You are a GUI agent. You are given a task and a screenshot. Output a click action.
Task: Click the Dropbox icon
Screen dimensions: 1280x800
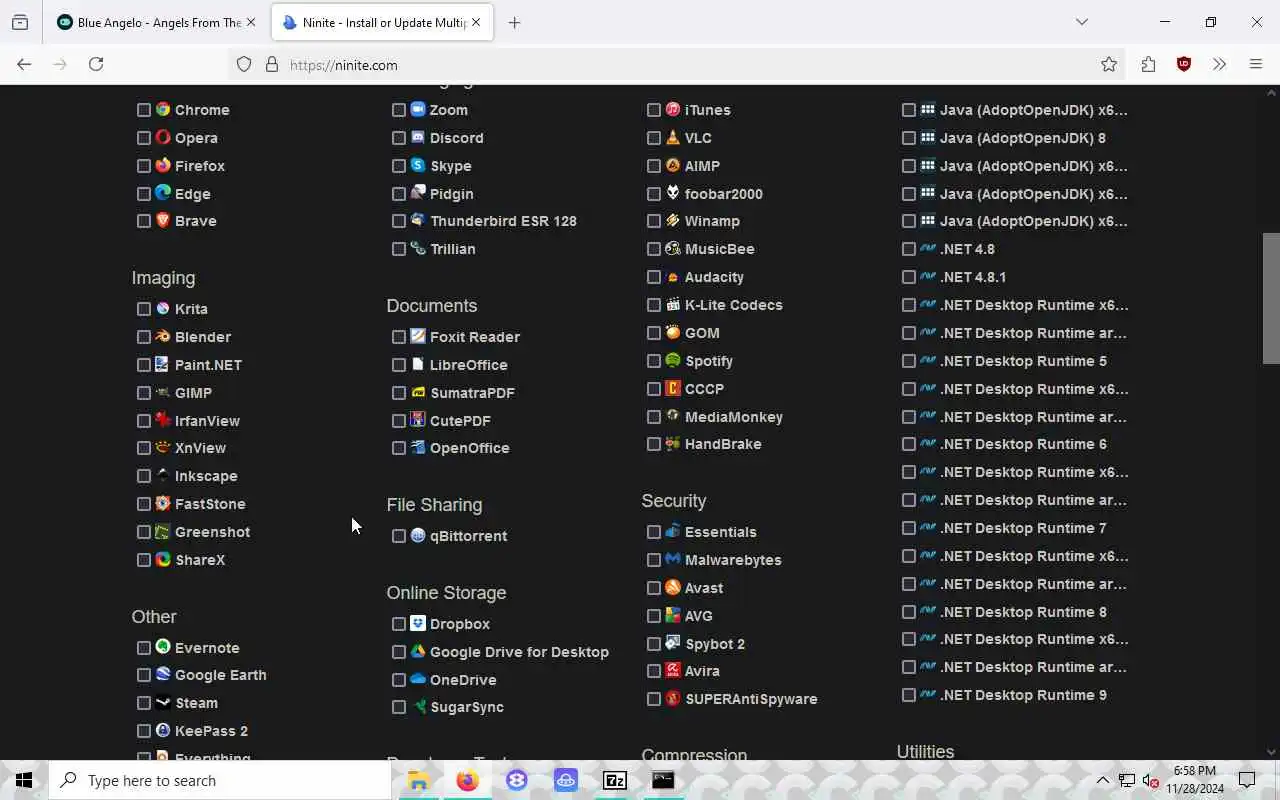(x=418, y=624)
